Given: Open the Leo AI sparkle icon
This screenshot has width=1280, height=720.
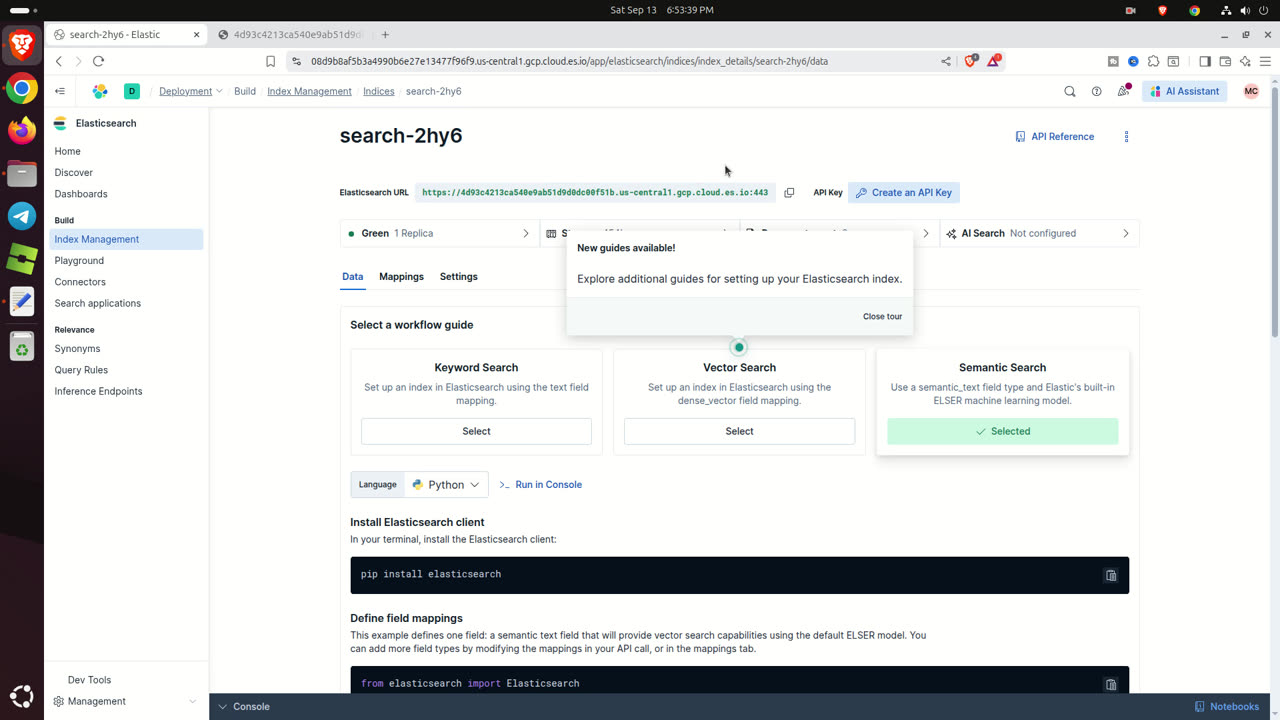Looking at the screenshot, I should tap(1245, 61).
